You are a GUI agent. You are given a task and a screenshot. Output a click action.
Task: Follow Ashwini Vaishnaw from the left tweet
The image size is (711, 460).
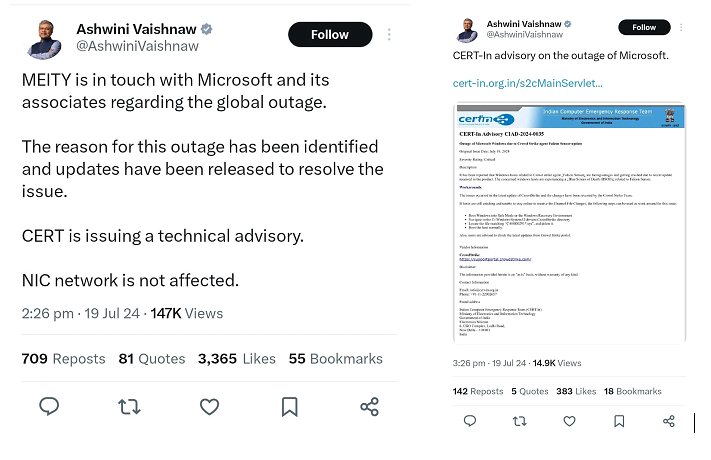point(329,34)
